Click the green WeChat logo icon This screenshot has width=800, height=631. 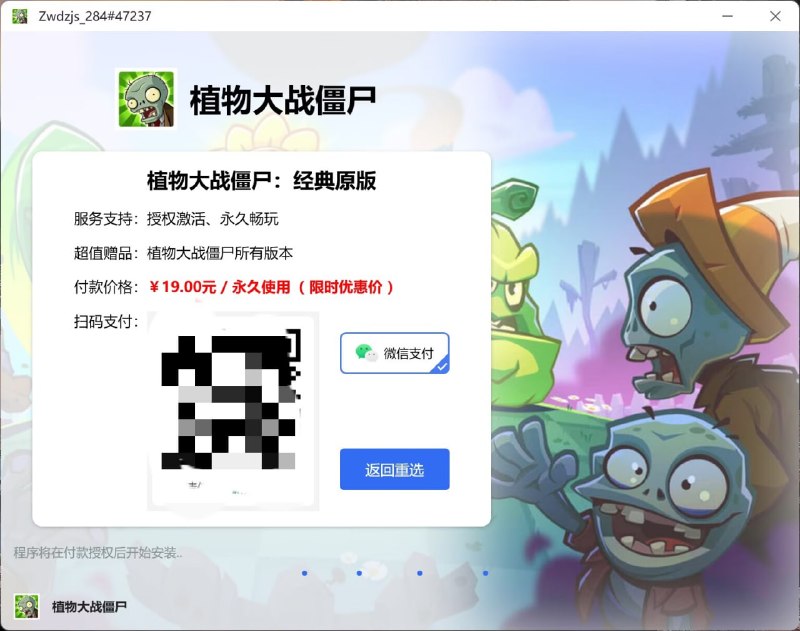pos(366,352)
